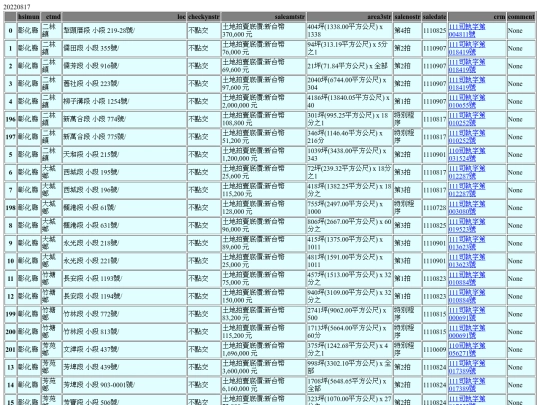
Task: Open the crm link in row 13
Action: (x=467, y=367)
